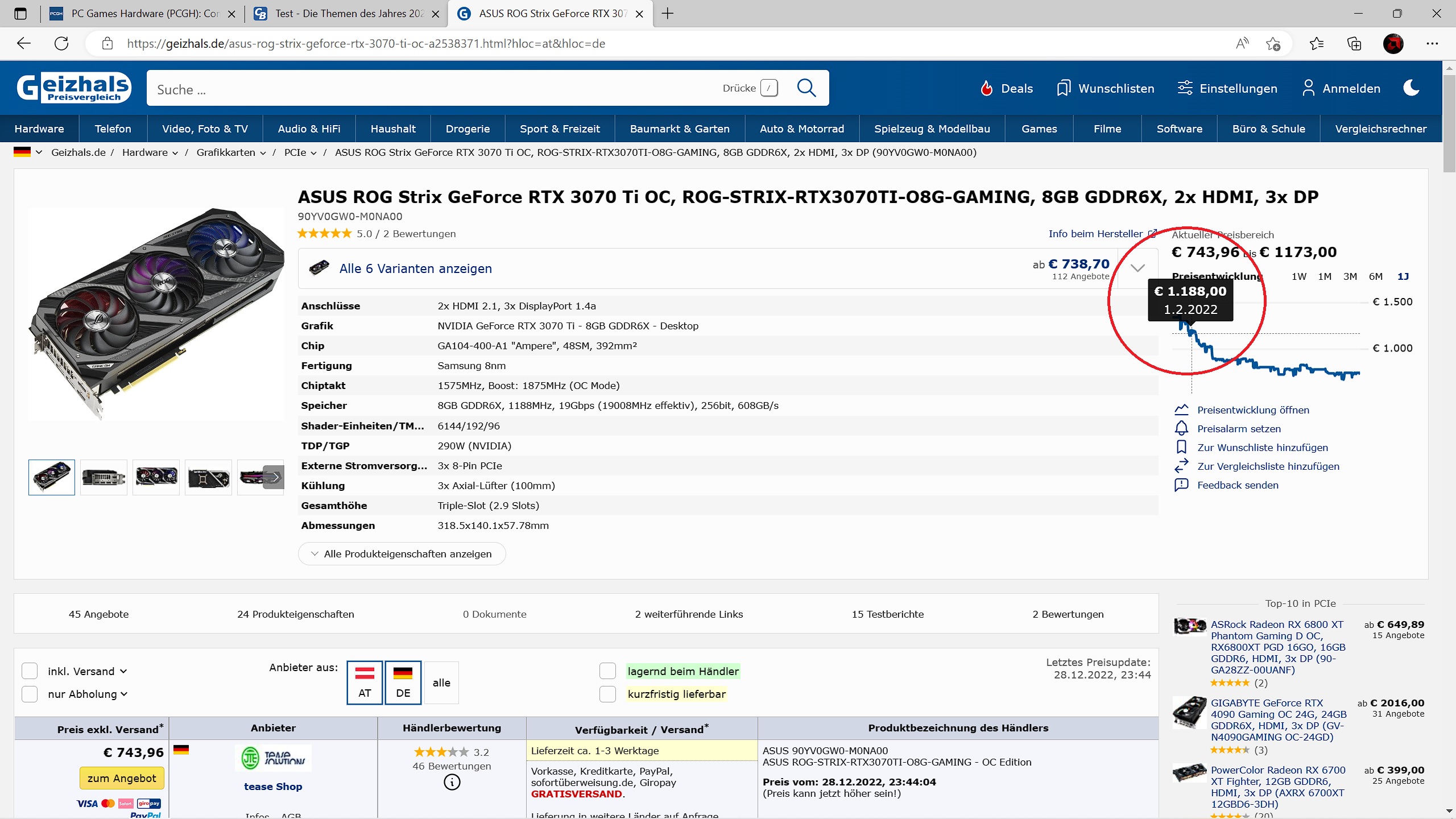
Task: Click Zur Vergleichsliste hinzufügen arrows icon
Action: pyautogui.click(x=1181, y=466)
